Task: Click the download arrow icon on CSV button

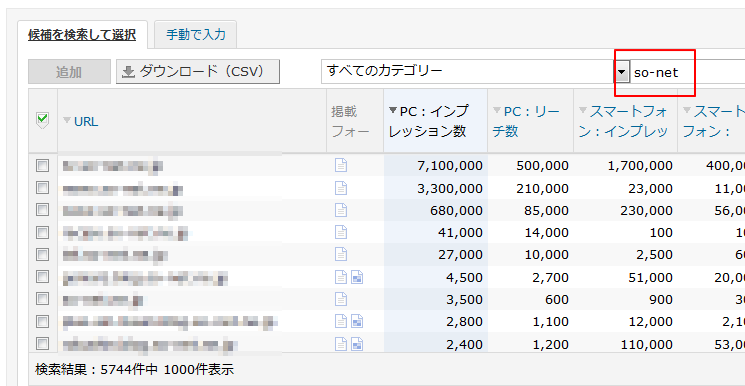Action: 128,72
